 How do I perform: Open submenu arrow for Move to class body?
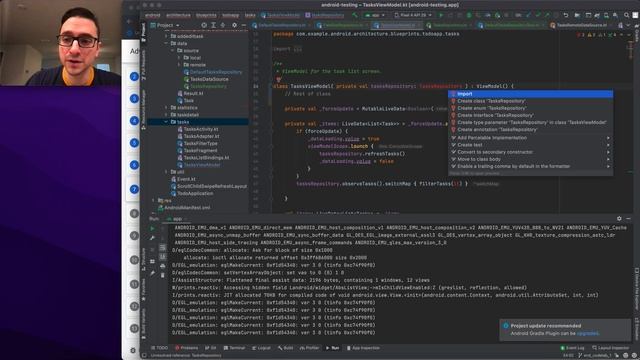(608, 159)
